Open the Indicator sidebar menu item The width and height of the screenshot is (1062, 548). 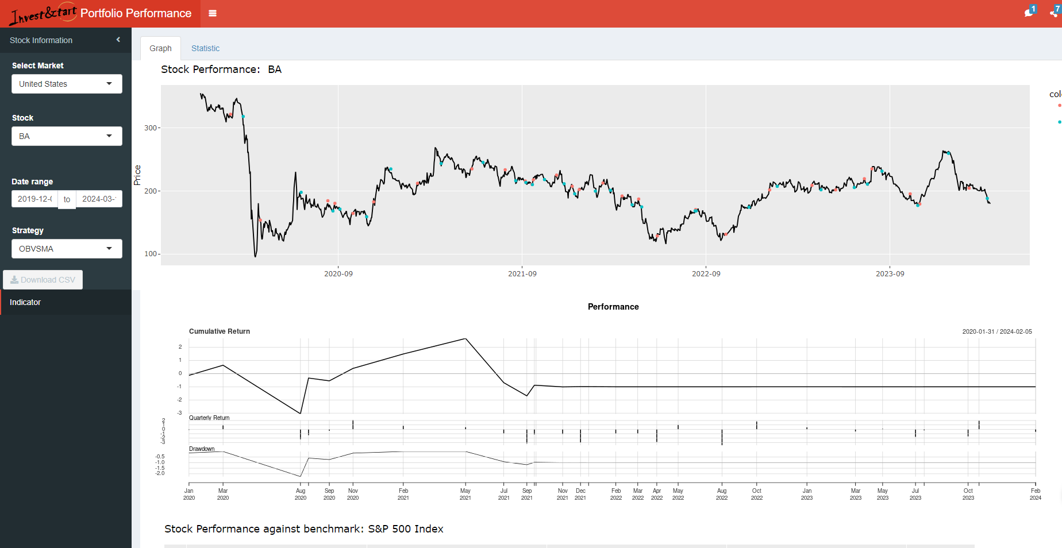pos(26,302)
